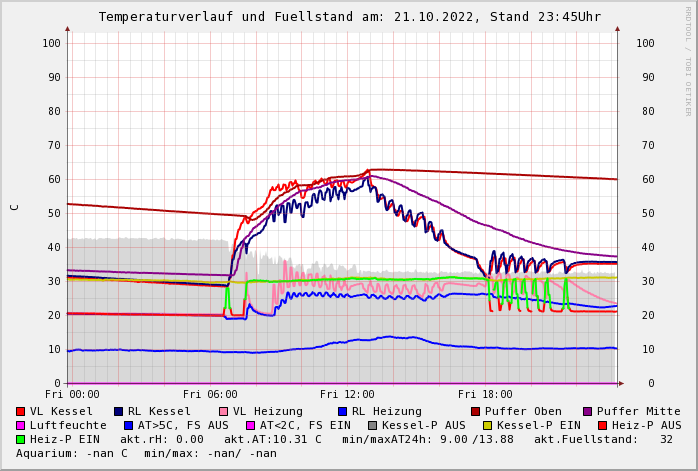Click the Fri 12:00 time axis label

click(x=347, y=395)
